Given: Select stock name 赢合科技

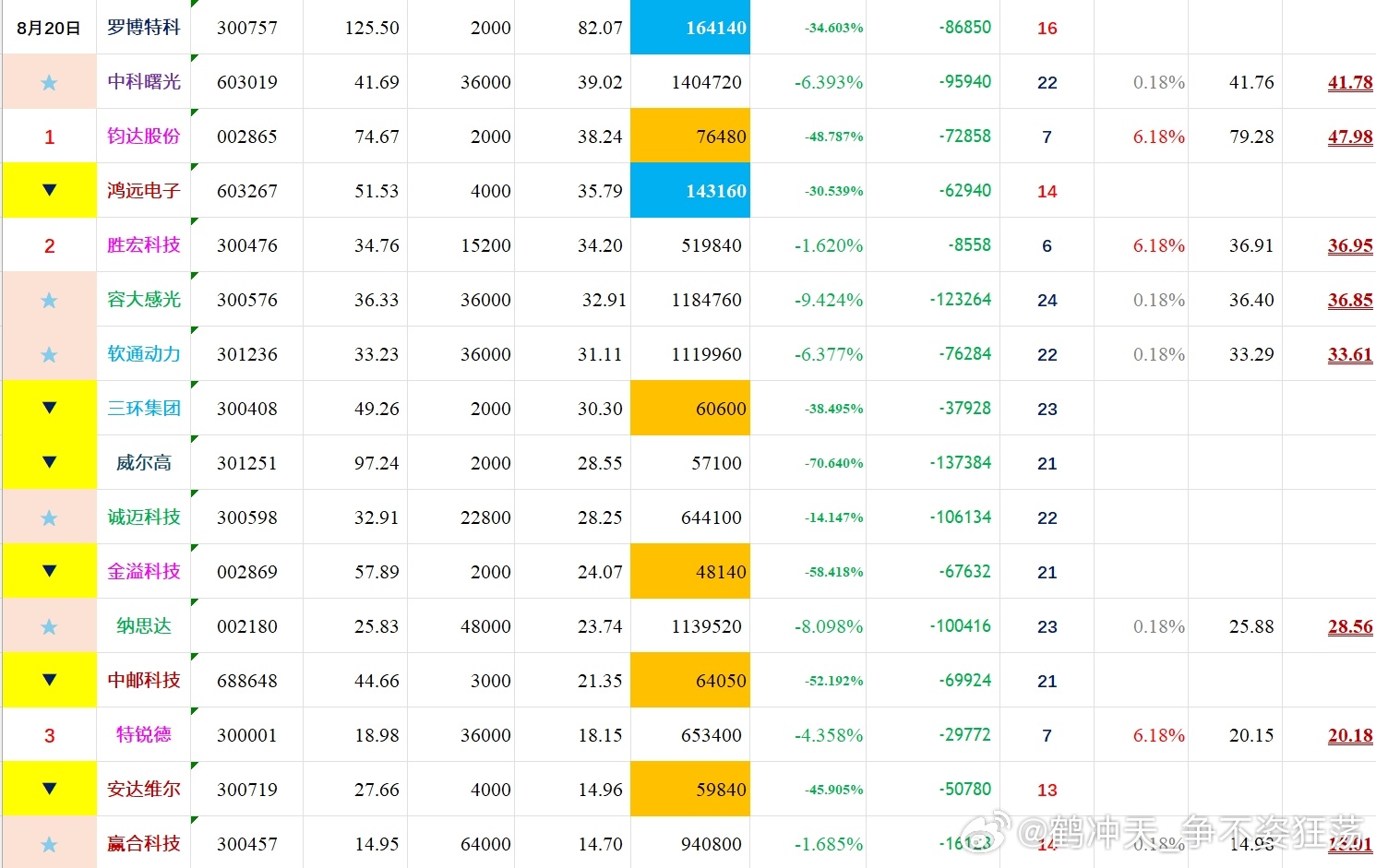Looking at the screenshot, I should (x=144, y=844).
